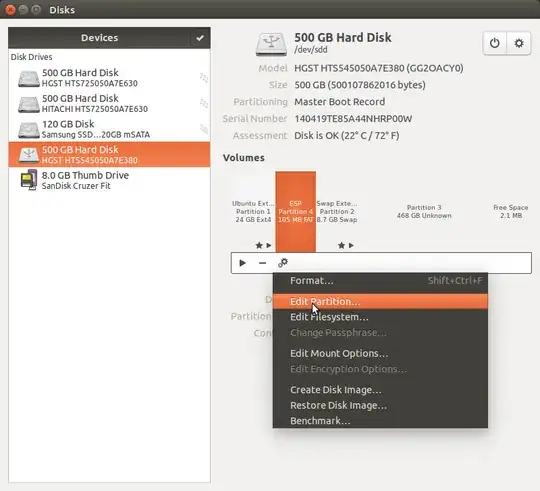Click the Volumes heading
This screenshot has width=540, height=491.
243,158
